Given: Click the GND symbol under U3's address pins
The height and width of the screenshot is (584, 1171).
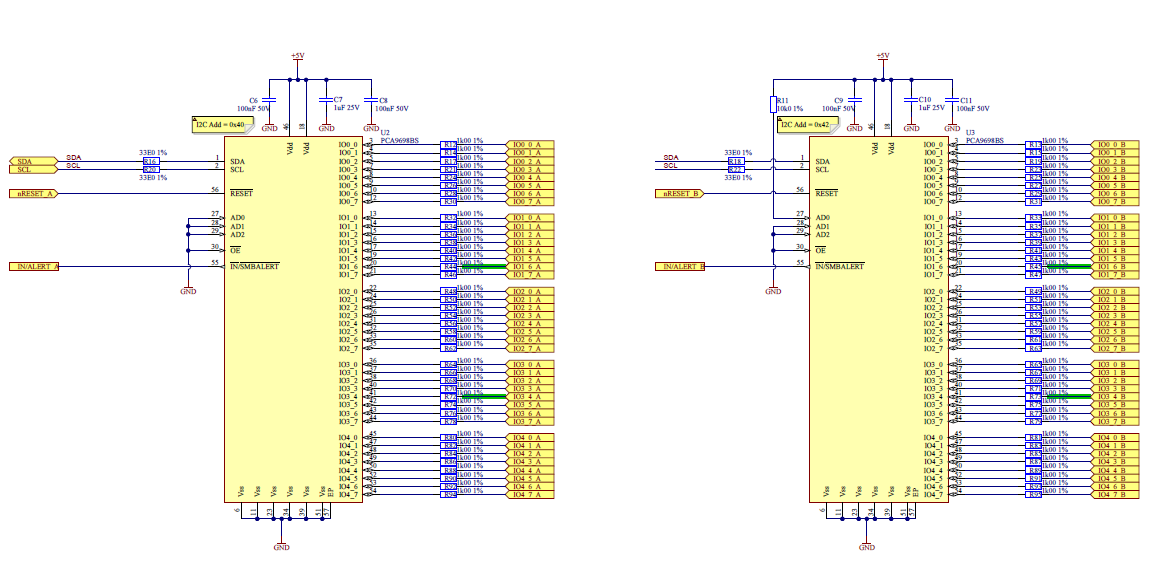Looking at the screenshot, I should pos(774,288).
